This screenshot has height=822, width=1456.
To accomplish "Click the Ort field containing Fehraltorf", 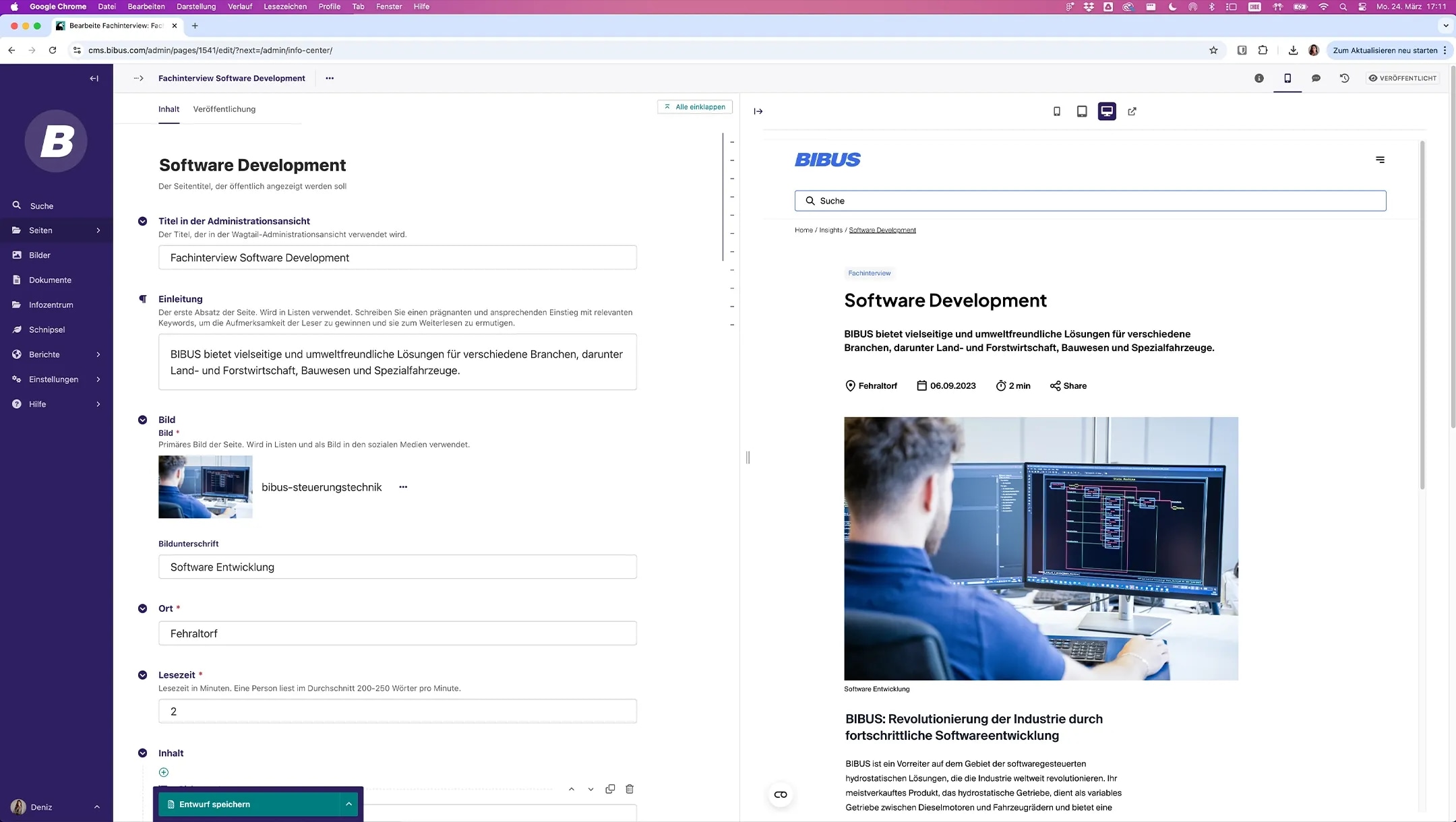I will pos(398,633).
